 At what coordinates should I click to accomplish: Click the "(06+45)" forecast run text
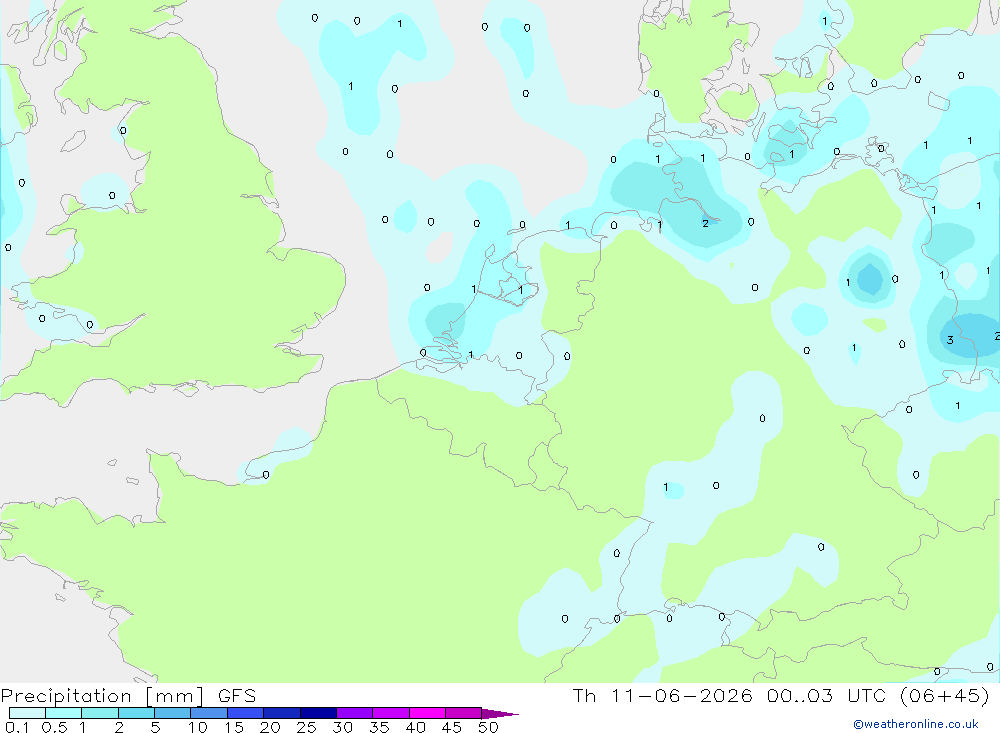[945, 695]
